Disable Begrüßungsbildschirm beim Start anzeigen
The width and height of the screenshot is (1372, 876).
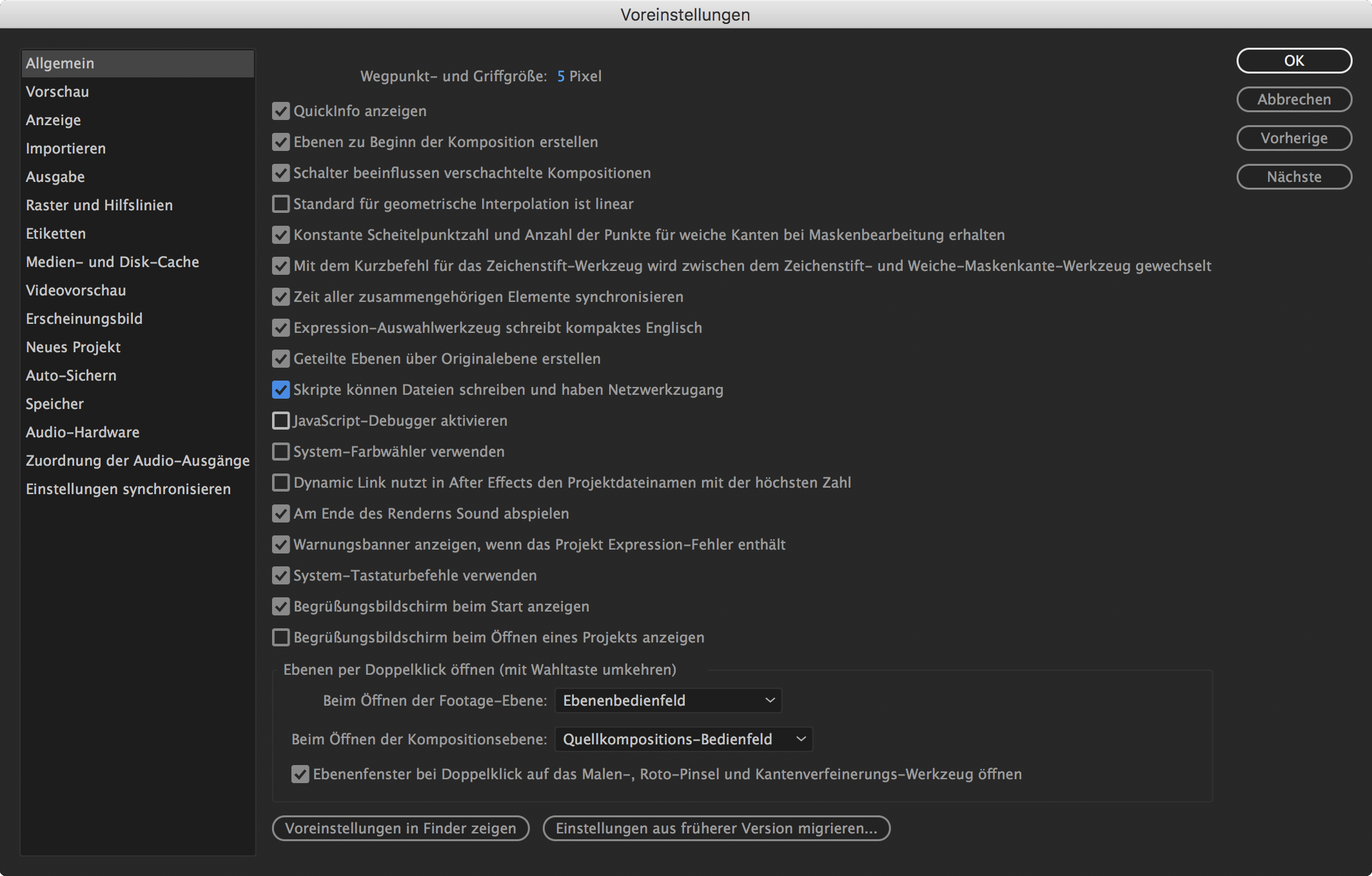[x=280, y=606]
